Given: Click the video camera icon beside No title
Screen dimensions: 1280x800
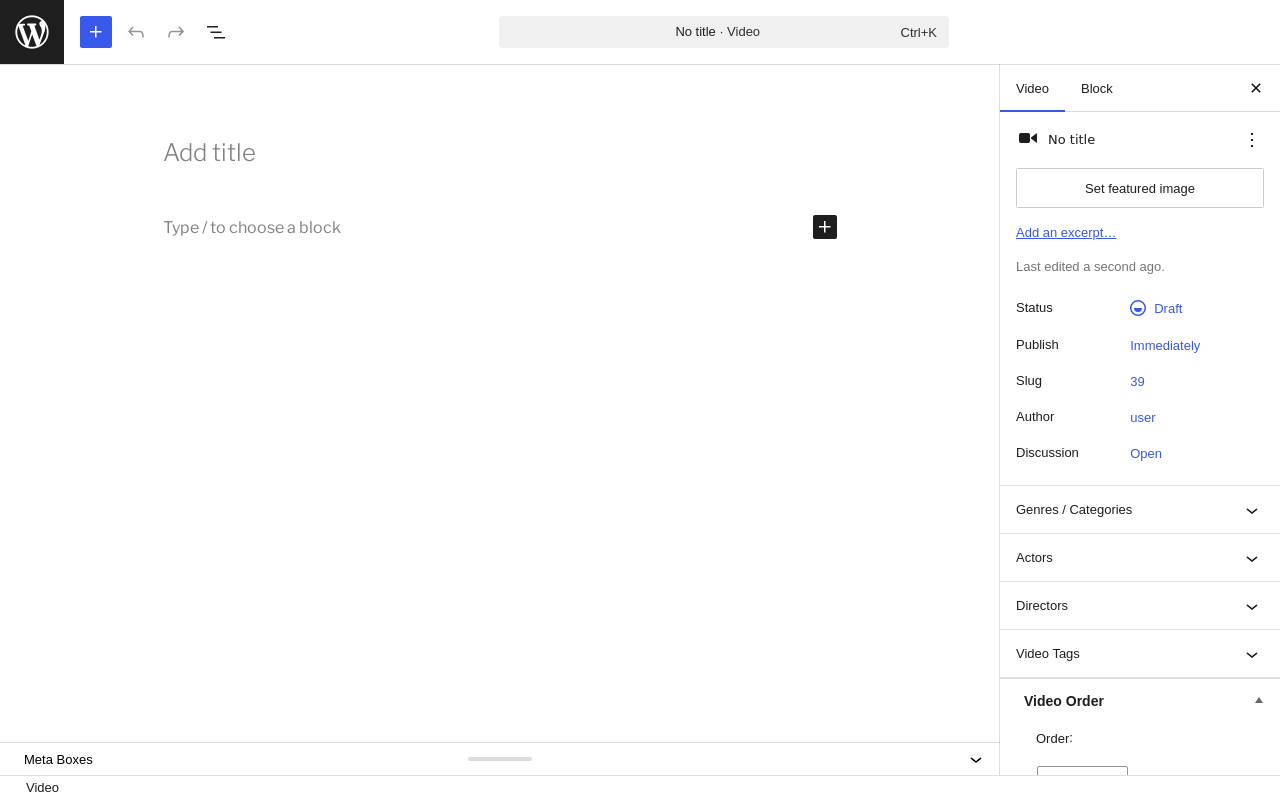Looking at the screenshot, I should click(1028, 139).
